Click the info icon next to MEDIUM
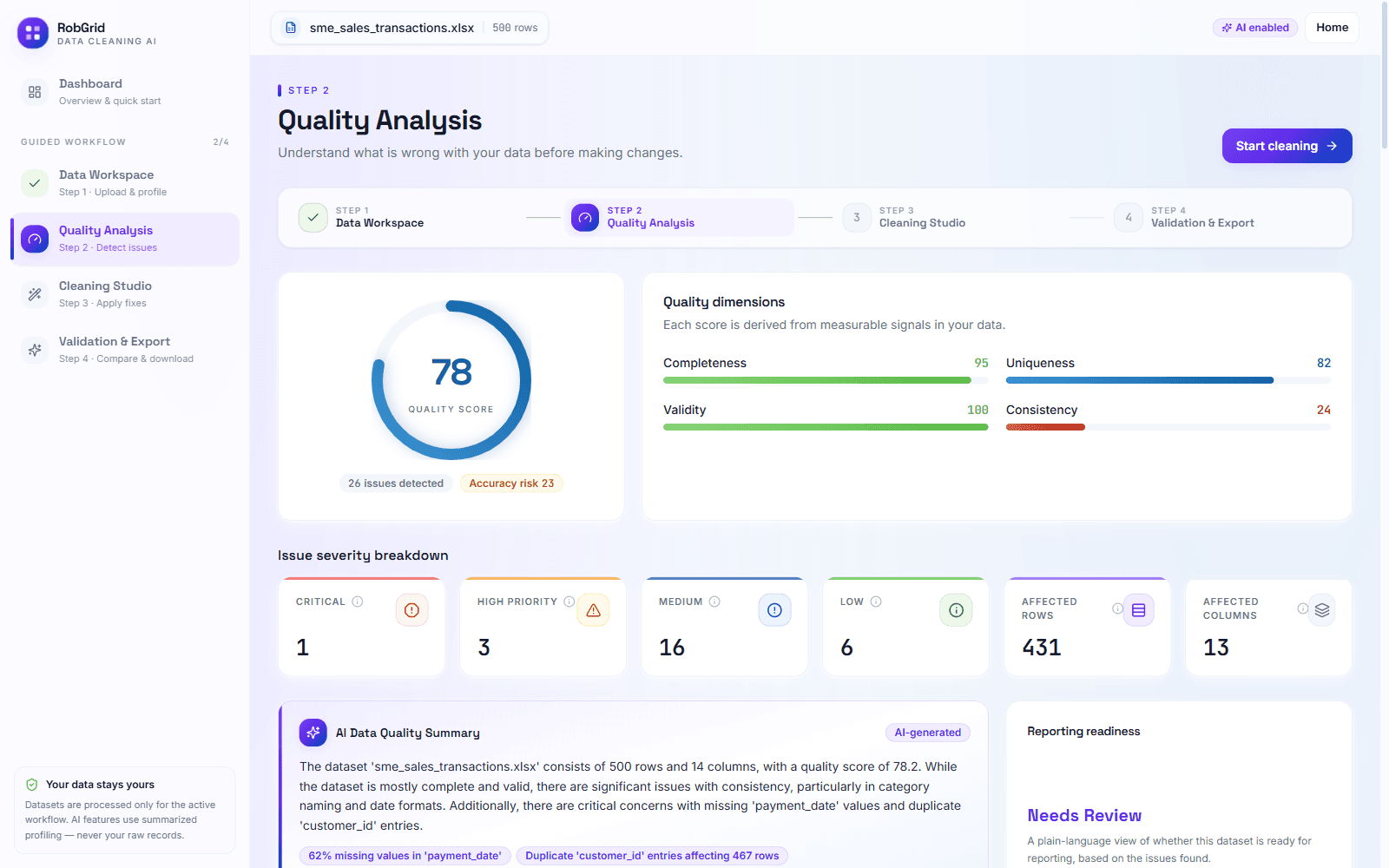 point(714,602)
